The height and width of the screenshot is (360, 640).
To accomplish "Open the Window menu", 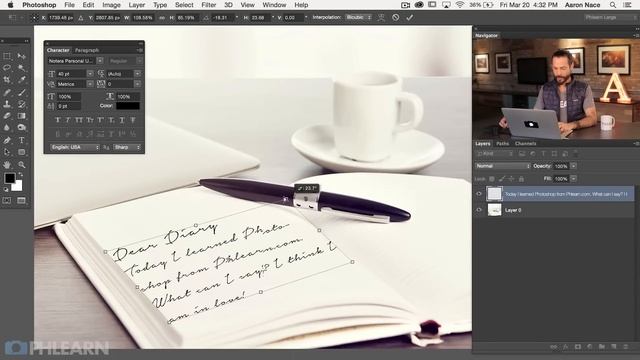I will [274, 5].
